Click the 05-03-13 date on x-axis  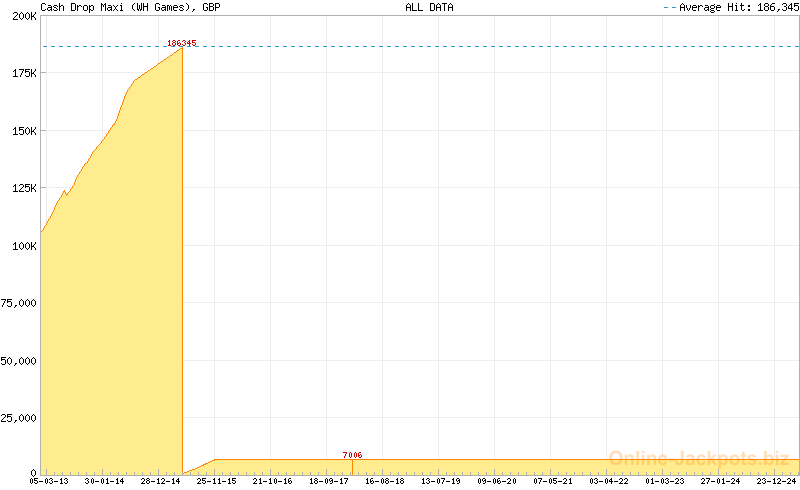48,481
